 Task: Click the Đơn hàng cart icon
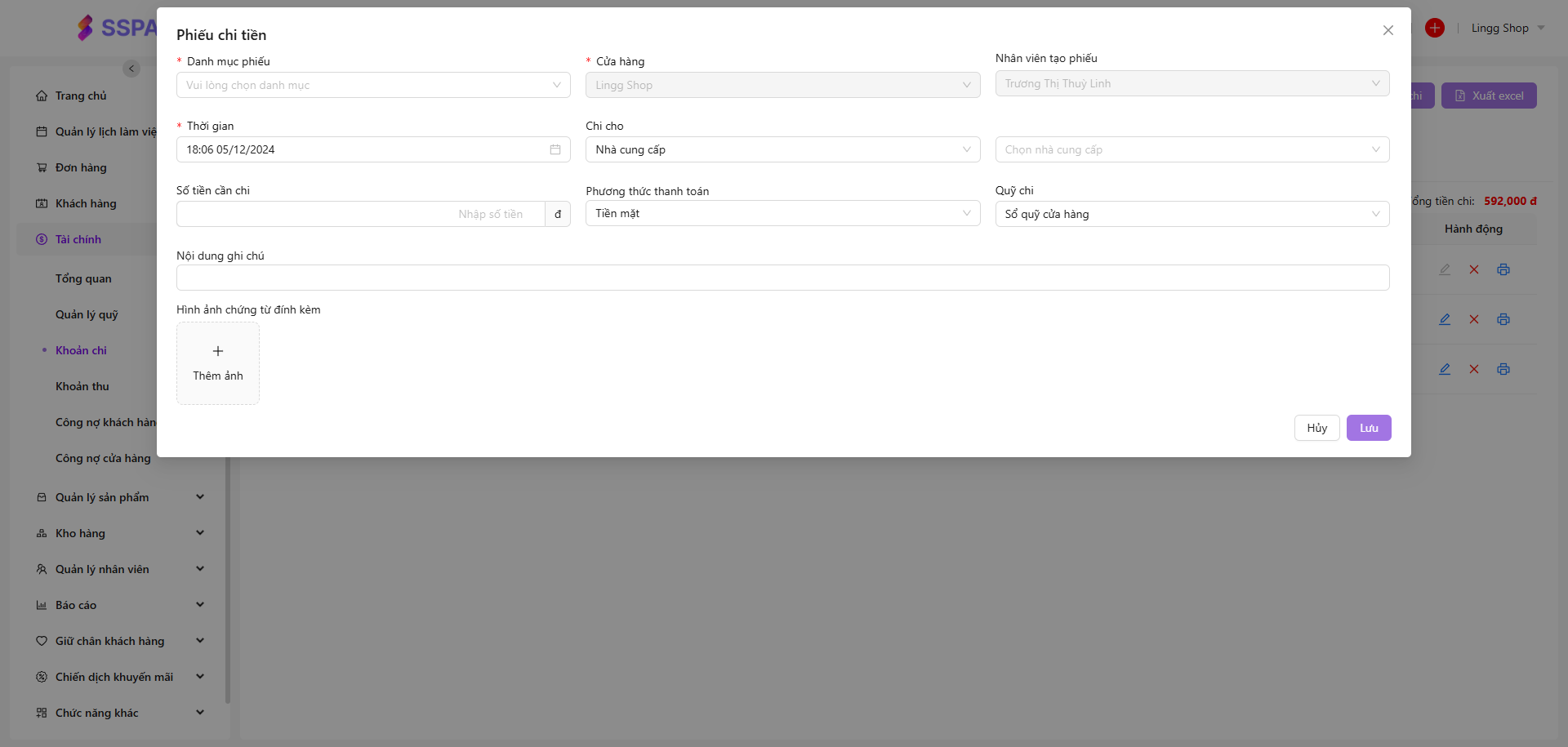point(42,167)
